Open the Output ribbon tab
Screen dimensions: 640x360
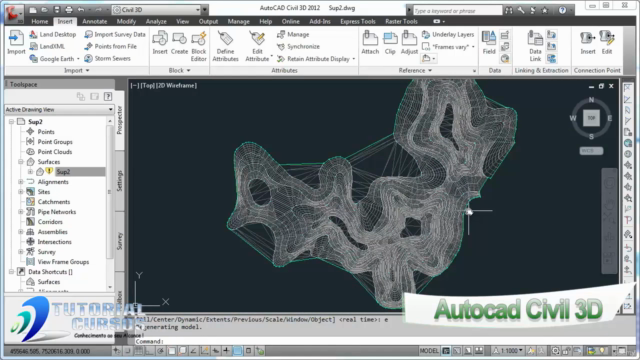208,21
